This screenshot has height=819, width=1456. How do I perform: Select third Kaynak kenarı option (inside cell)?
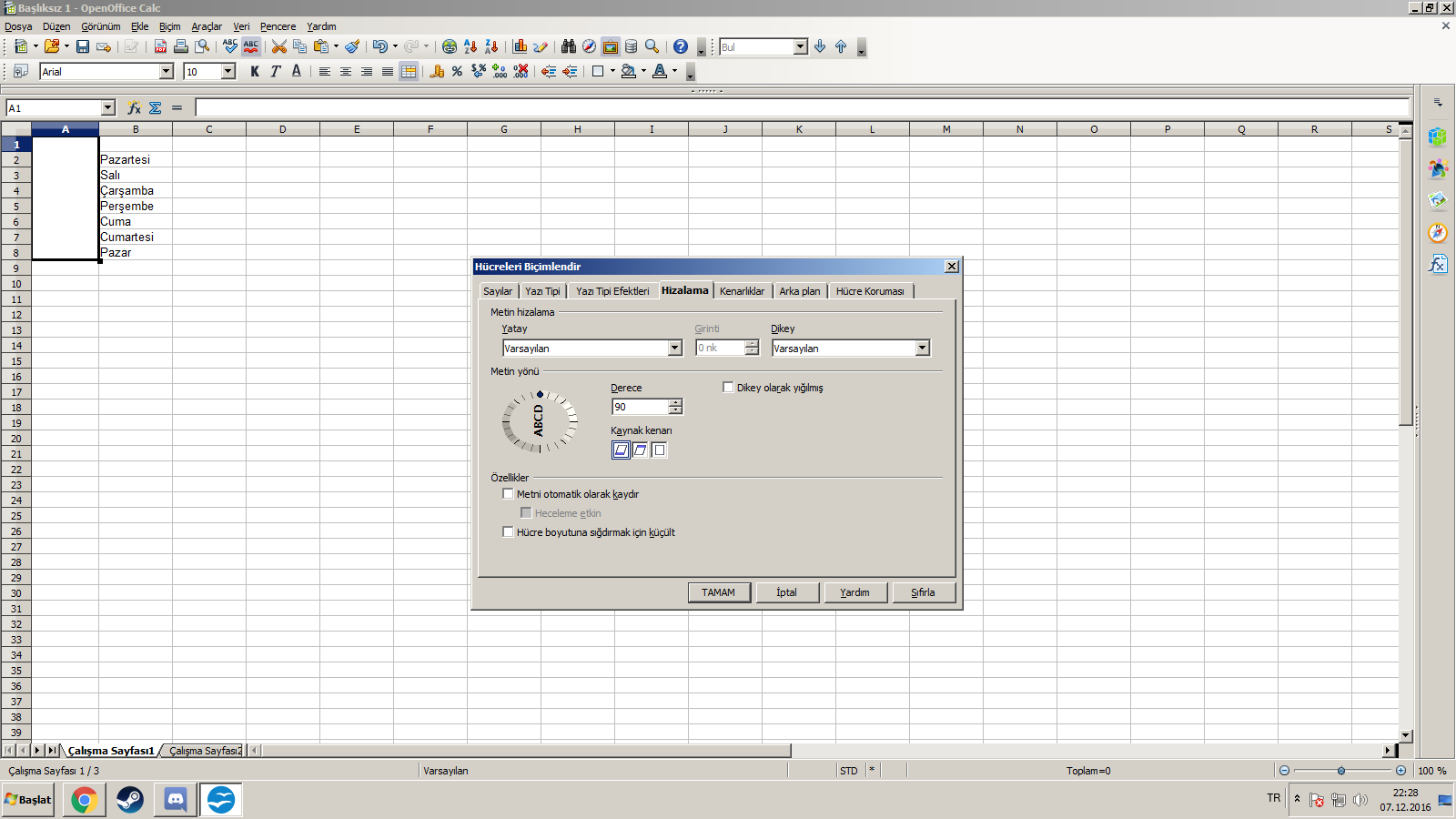coord(659,450)
